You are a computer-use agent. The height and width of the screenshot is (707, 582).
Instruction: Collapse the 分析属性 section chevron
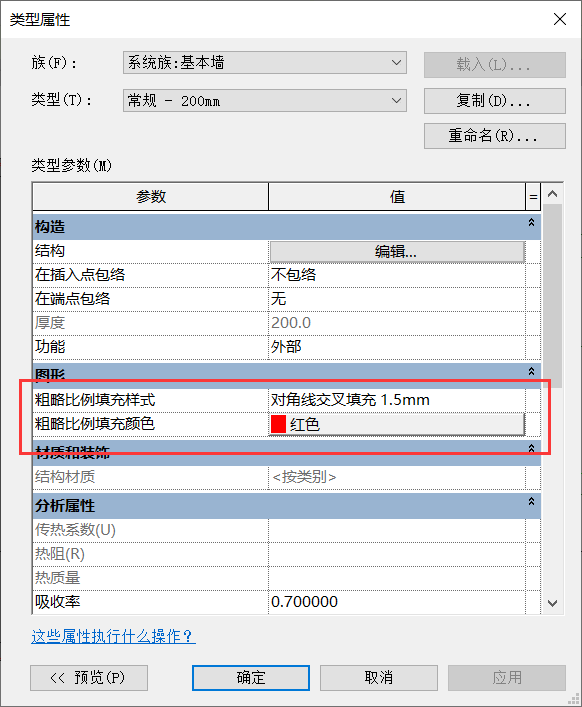(532, 501)
